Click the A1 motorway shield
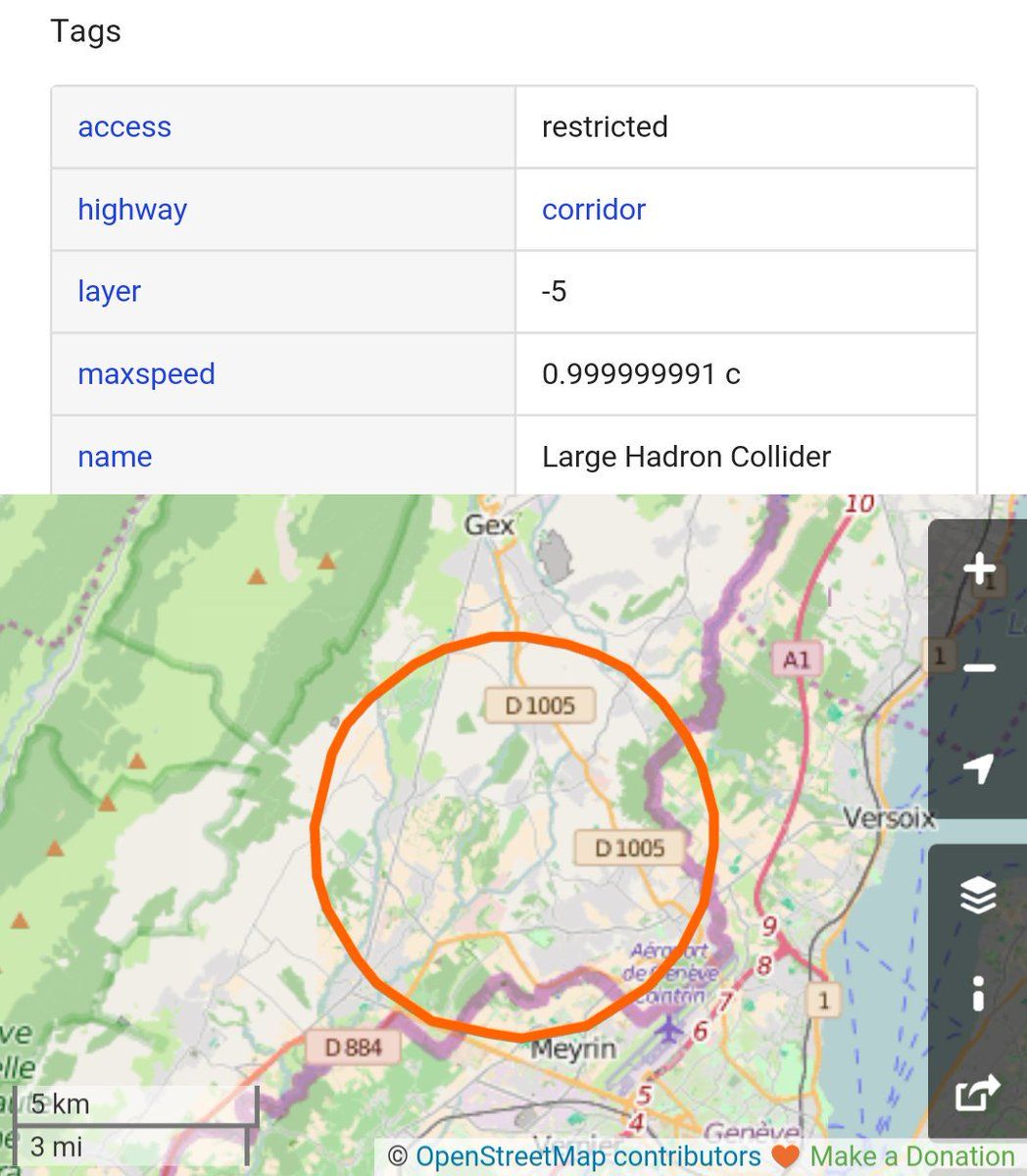The width and height of the screenshot is (1027, 1176). click(796, 660)
